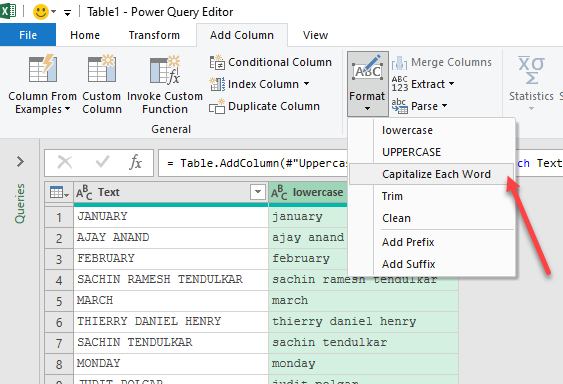
Task: Click the AJAY ANAND cell
Action: 171,238
